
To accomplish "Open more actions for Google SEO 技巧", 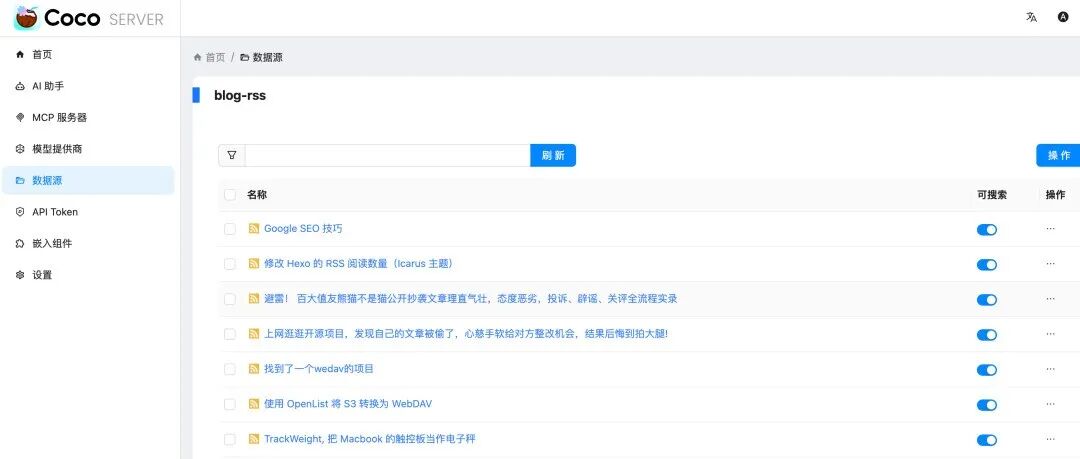I will (x=1050, y=229).
